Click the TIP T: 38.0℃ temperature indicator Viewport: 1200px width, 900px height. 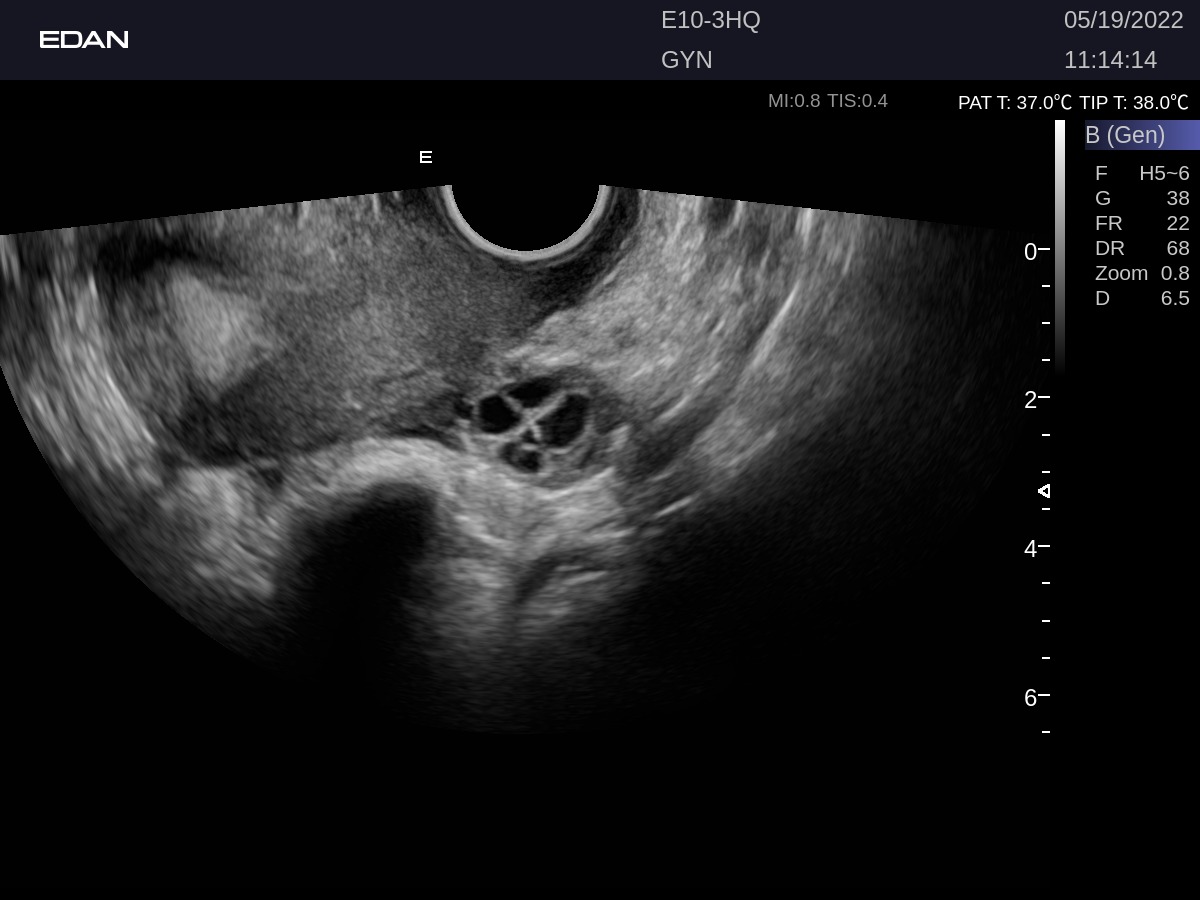pos(1134,102)
